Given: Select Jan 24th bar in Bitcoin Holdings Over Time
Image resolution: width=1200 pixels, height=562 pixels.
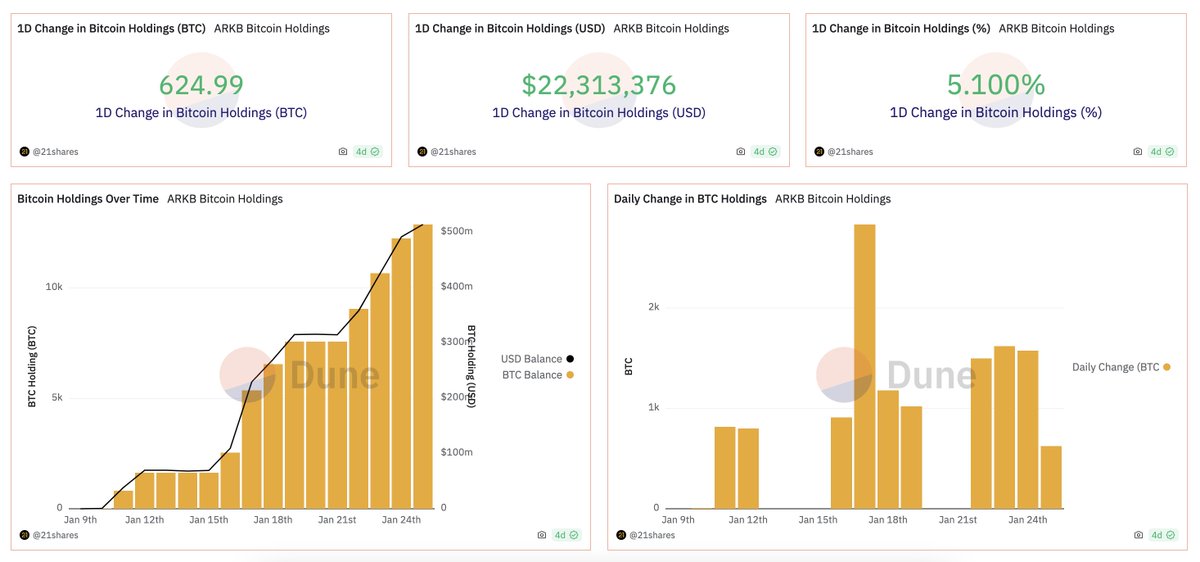Looking at the screenshot, I should 401,373.
